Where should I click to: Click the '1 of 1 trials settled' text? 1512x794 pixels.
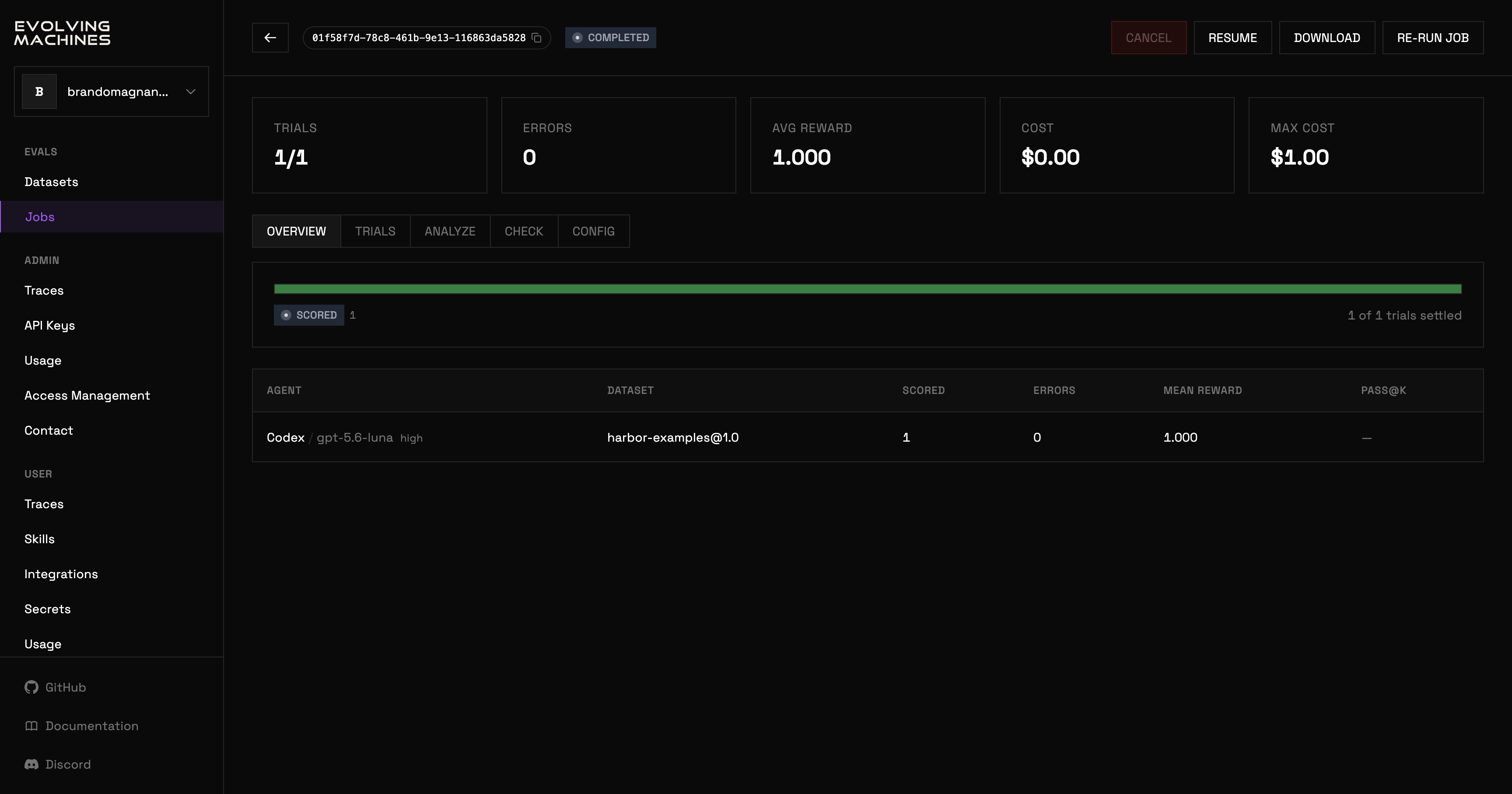[1404, 316]
